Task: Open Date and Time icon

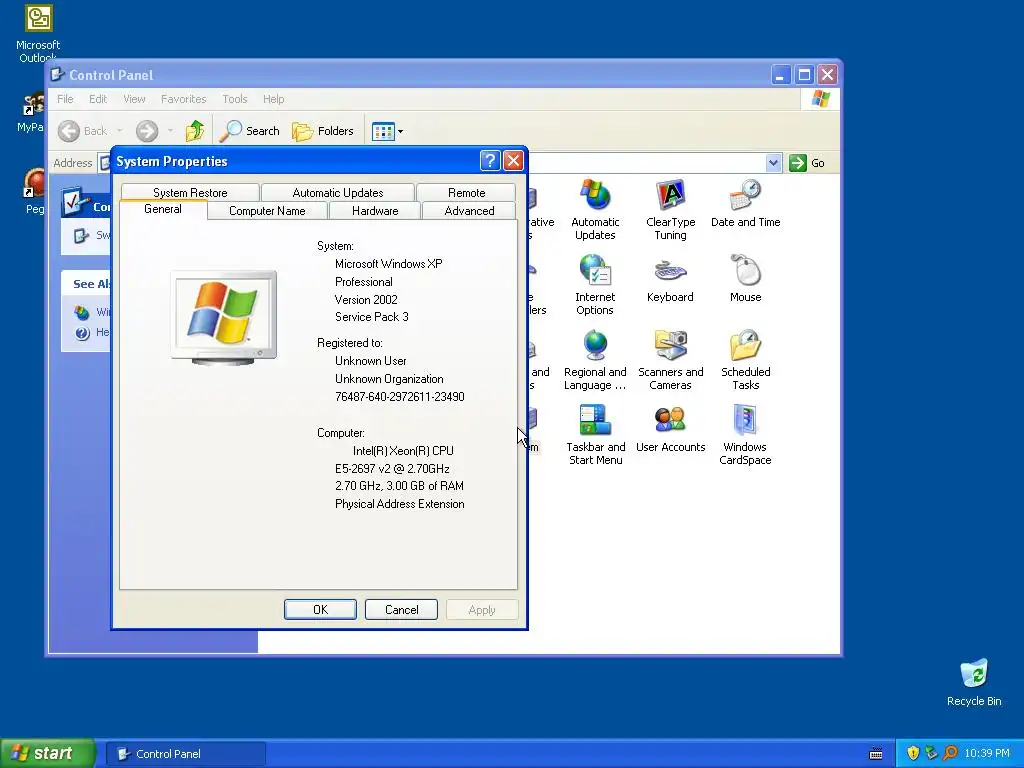Action: pyautogui.click(x=745, y=204)
